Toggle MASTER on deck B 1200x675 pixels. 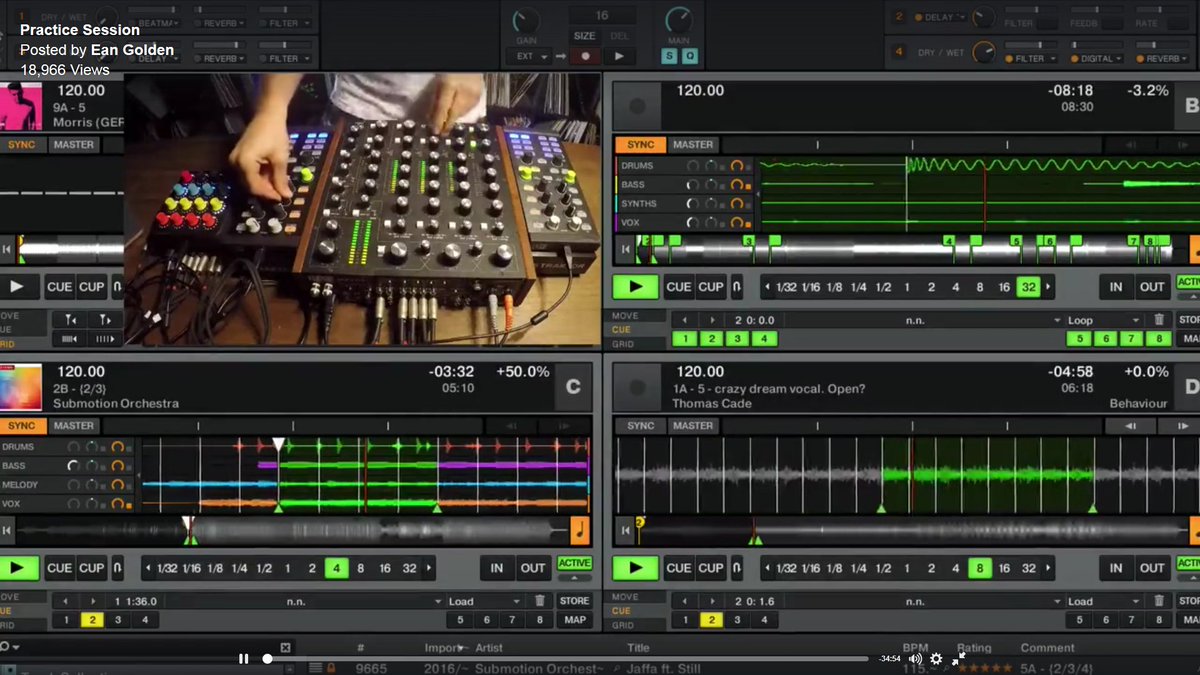pos(693,145)
